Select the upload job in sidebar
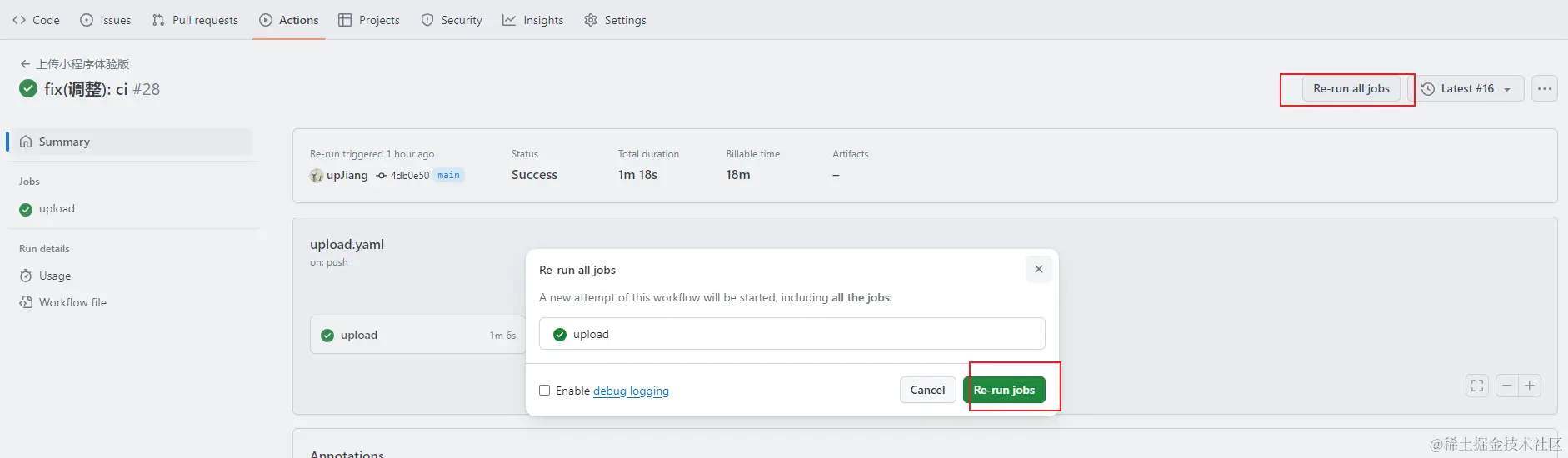The width and height of the screenshot is (1568, 458). coord(57,209)
